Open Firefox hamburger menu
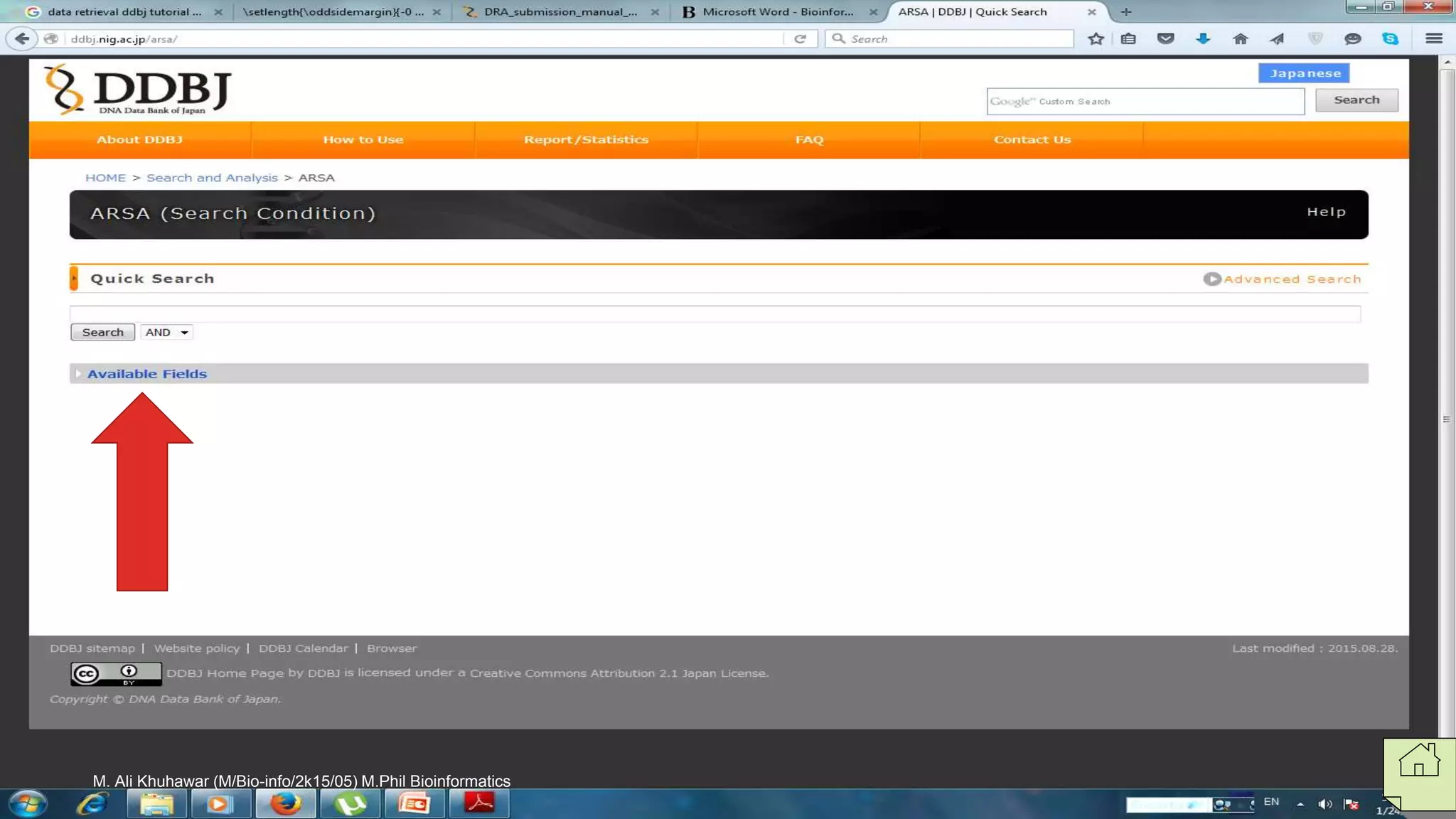1456x819 pixels. coord(1433,39)
